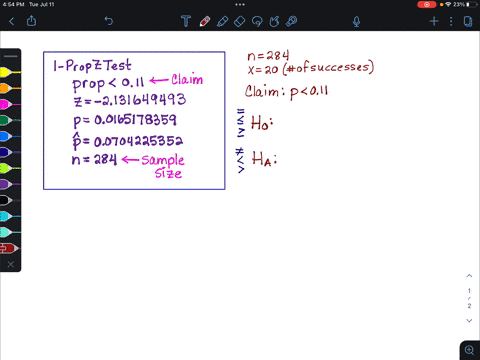Open the more options menu

click(451, 21)
